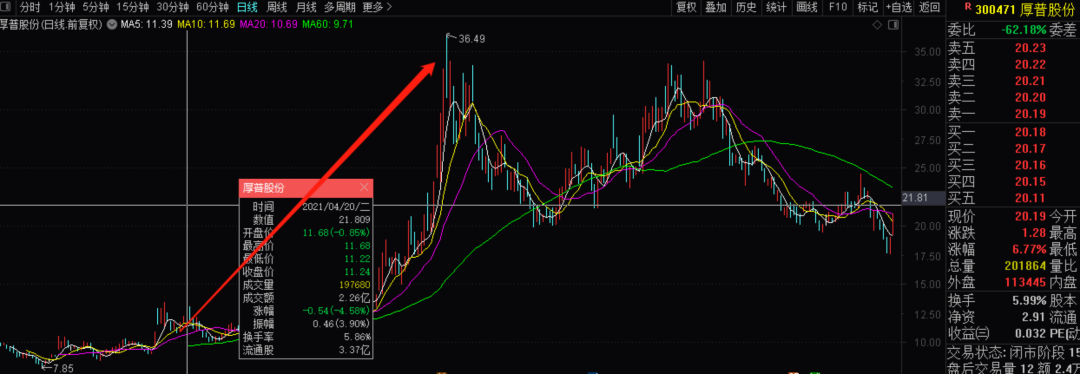This screenshot has width=1080, height=374.
Task: Toggle the right panel layout icon
Action: click(893, 25)
